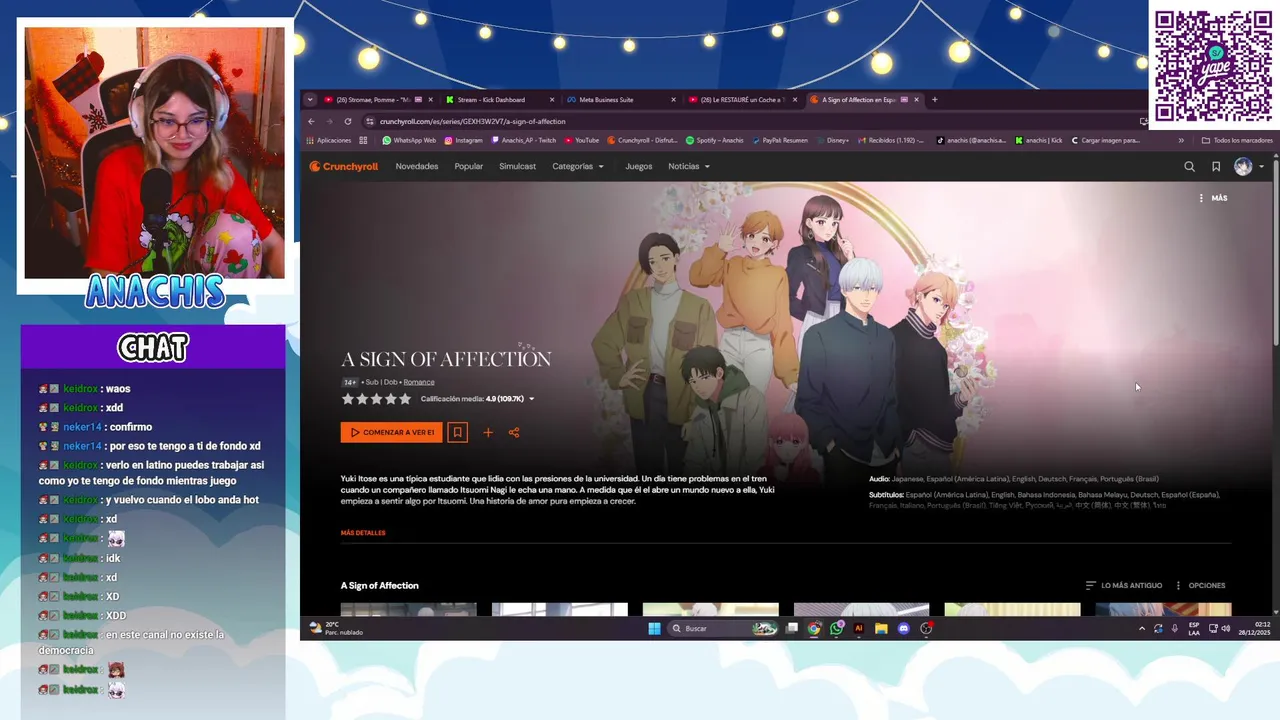Open the MÁS options menu

pyautogui.click(x=1213, y=198)
